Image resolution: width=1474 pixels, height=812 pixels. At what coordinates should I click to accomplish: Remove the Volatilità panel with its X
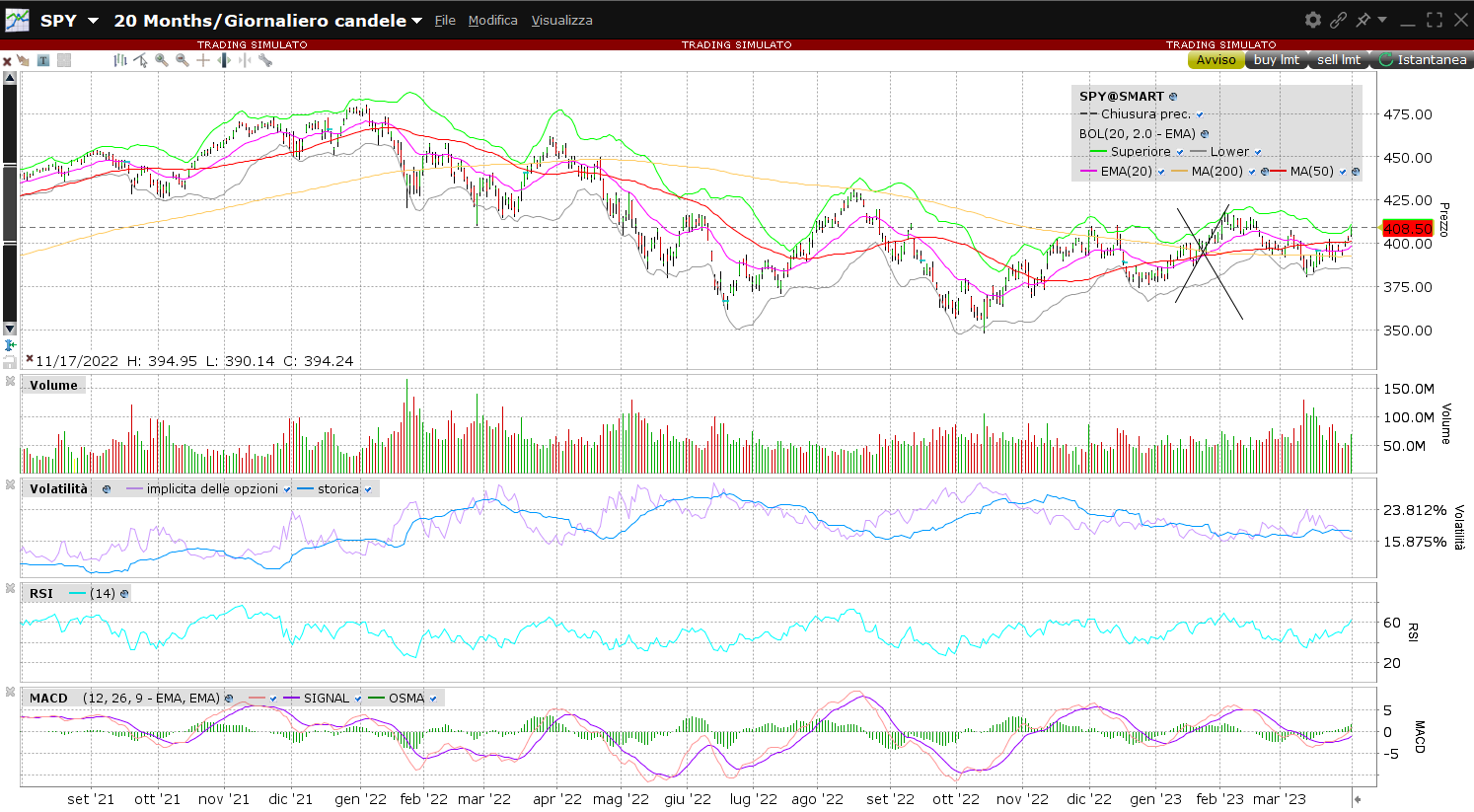(x=9, y=484)
